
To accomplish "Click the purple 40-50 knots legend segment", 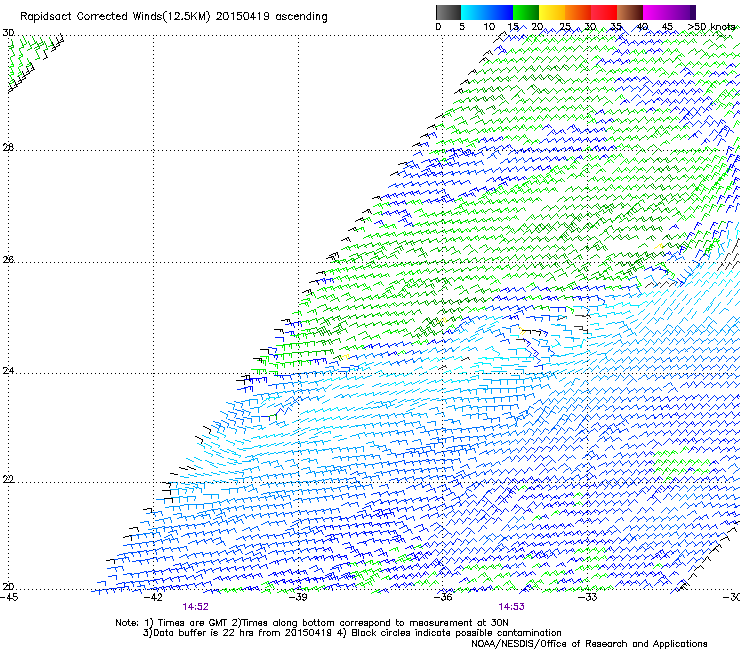I will pyautogui.click(x=669, y=12).
